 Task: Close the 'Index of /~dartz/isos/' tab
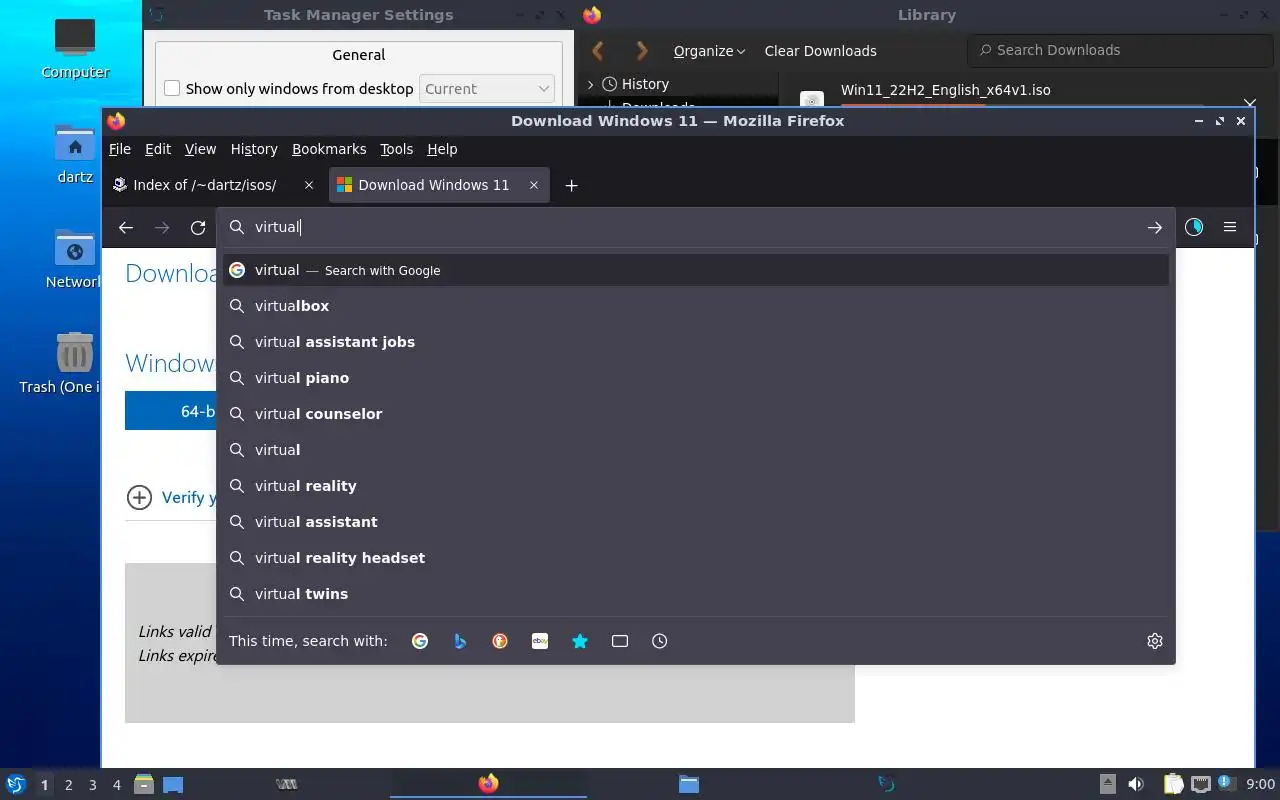tap(309, 185)
